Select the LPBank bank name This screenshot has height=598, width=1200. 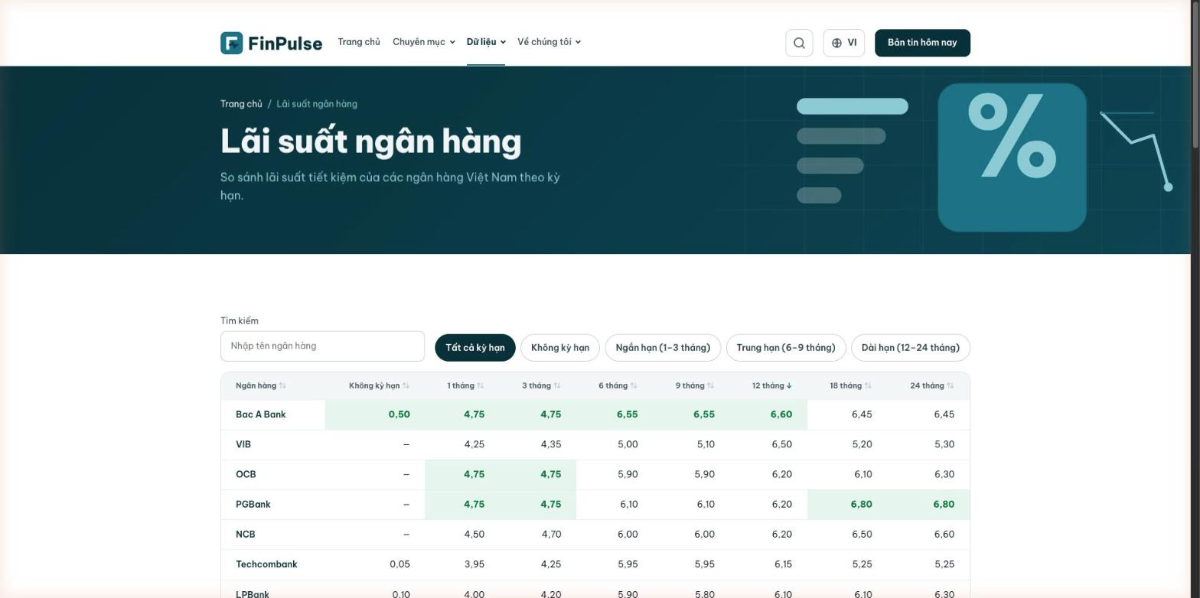[253, 594]
